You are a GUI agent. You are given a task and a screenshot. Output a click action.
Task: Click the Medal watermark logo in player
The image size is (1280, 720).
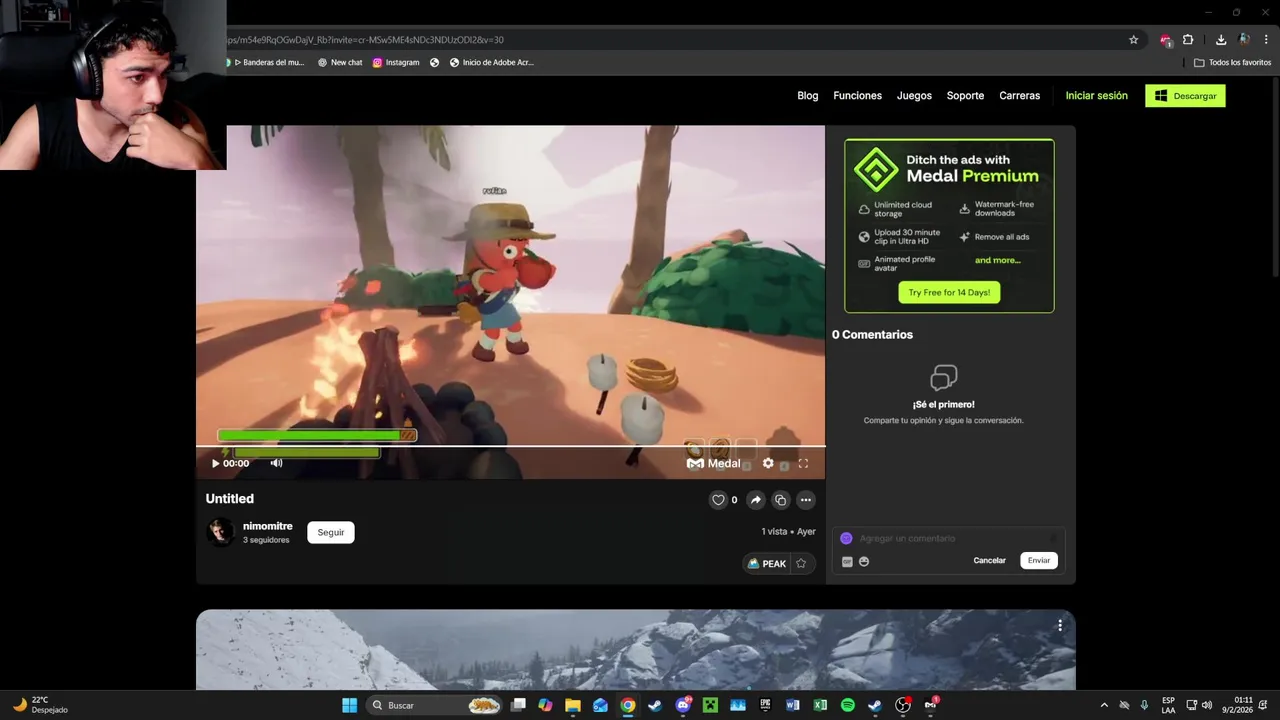713,463
